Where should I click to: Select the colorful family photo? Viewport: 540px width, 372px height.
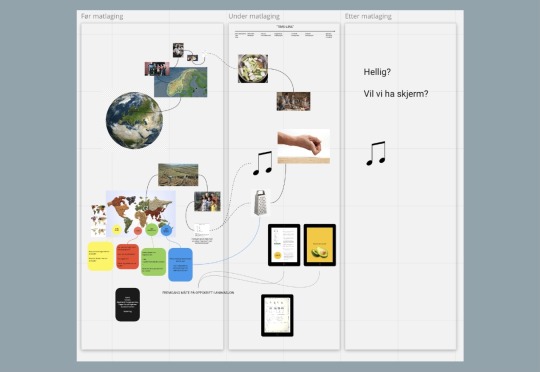pos(207,202)
